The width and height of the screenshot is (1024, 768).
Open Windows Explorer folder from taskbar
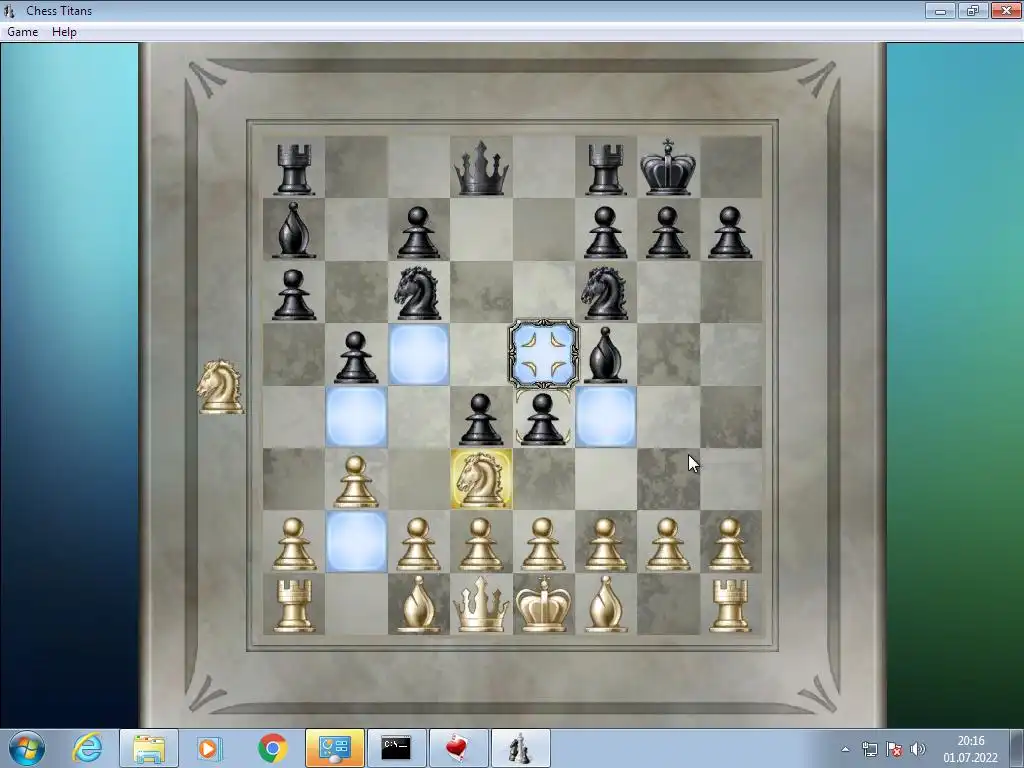pos(149,748)
